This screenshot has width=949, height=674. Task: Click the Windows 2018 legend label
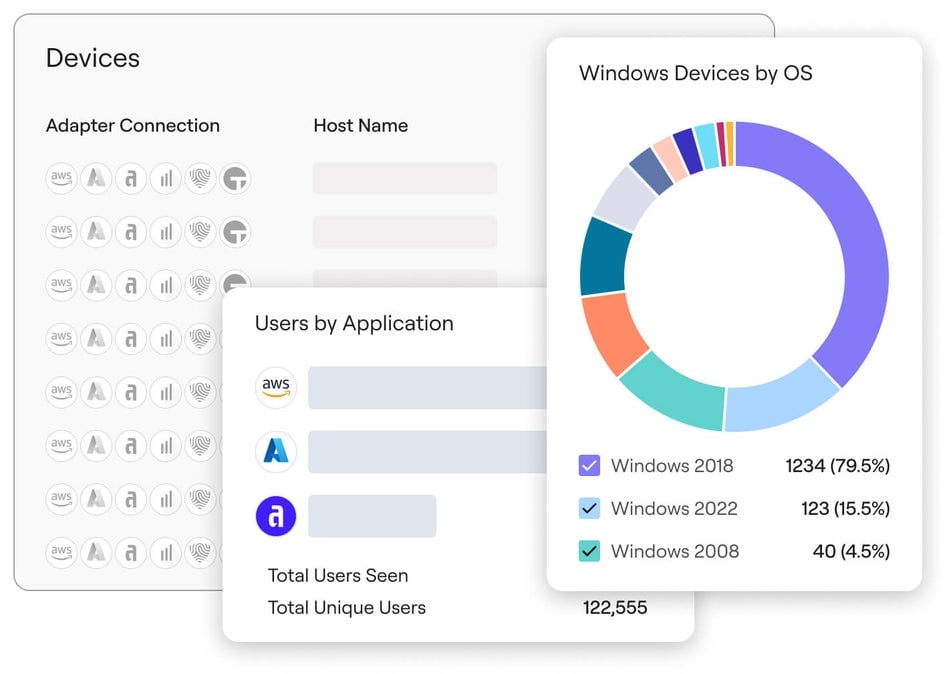[x=671, y=466]
